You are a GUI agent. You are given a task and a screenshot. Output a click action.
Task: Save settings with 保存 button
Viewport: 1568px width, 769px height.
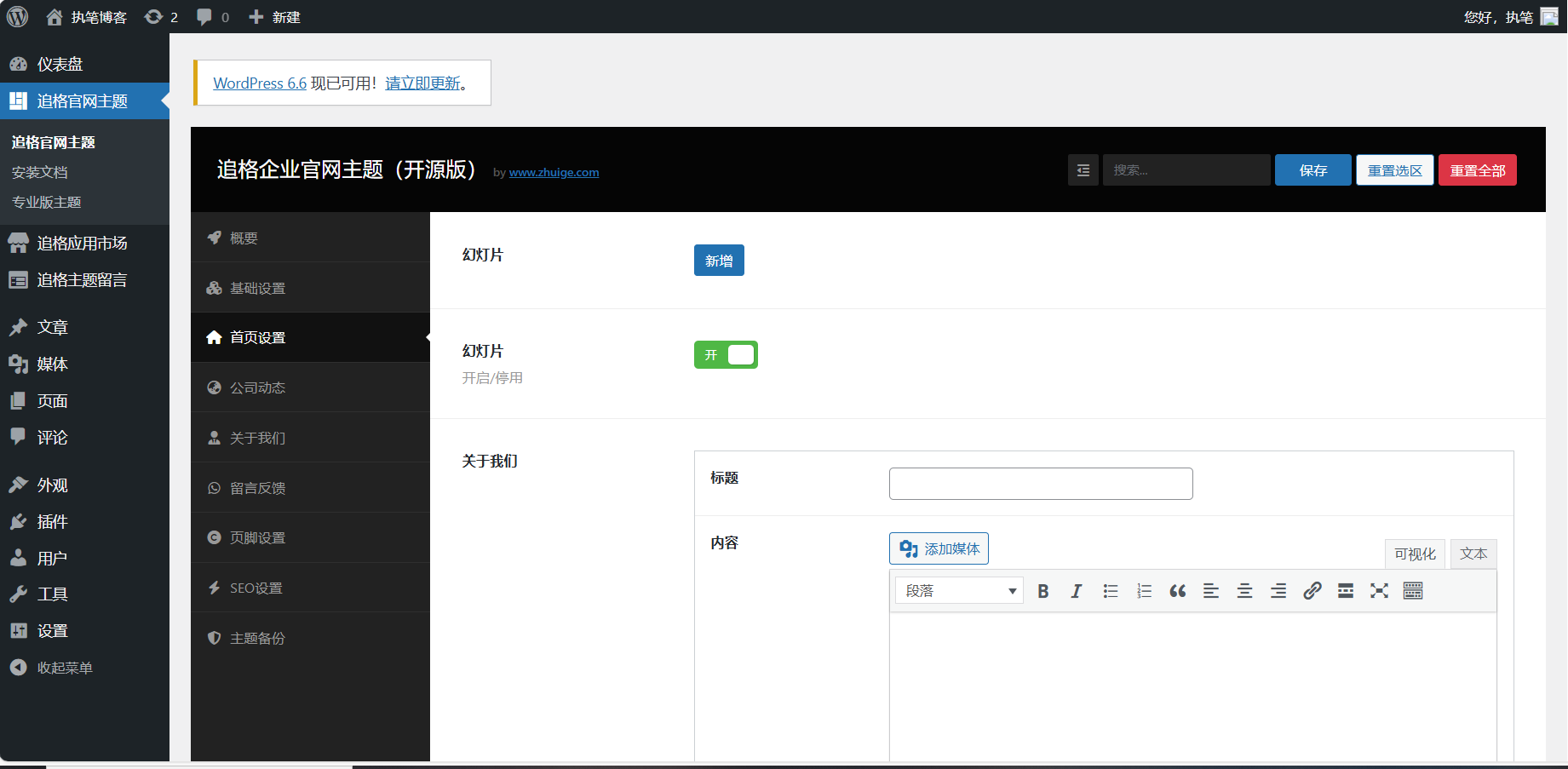(x=1313, y=170)
